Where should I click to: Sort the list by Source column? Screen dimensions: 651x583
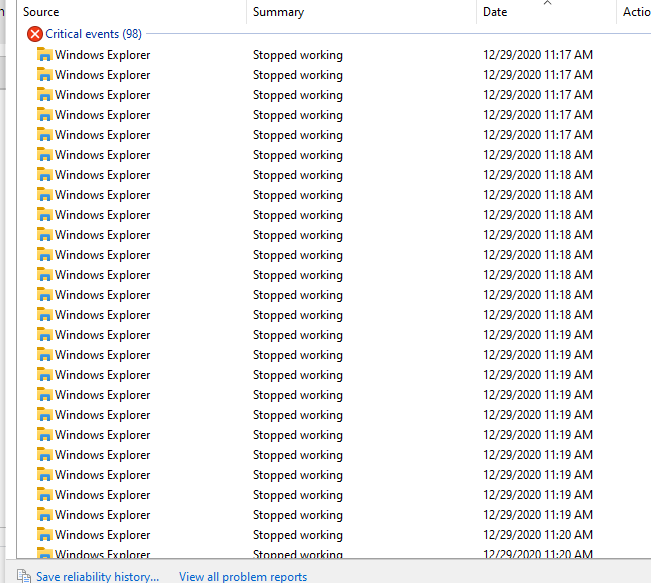tap(132, 12)
